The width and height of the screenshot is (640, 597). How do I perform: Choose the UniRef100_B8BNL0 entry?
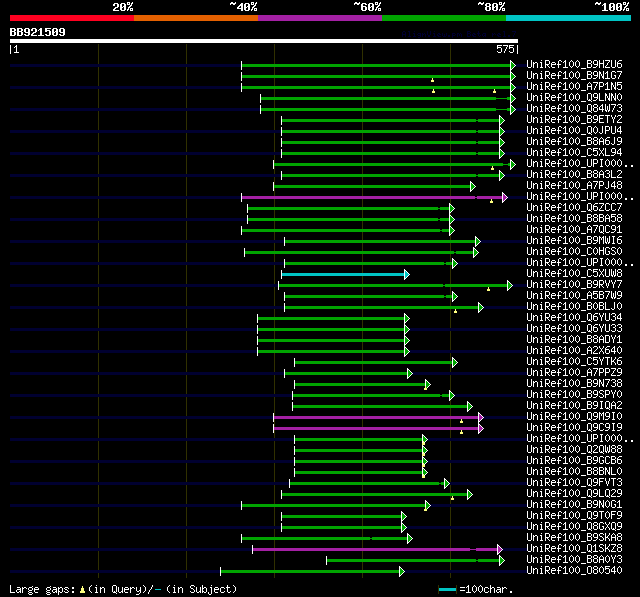click(x=574, y=472)
